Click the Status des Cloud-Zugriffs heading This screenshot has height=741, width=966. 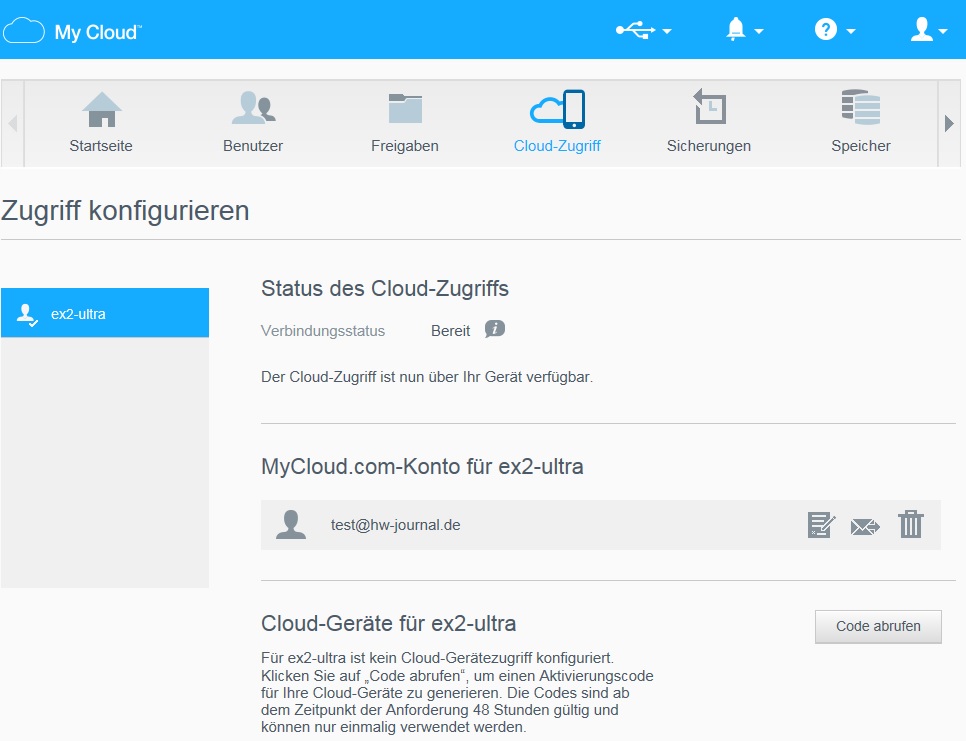click(385, 288)
